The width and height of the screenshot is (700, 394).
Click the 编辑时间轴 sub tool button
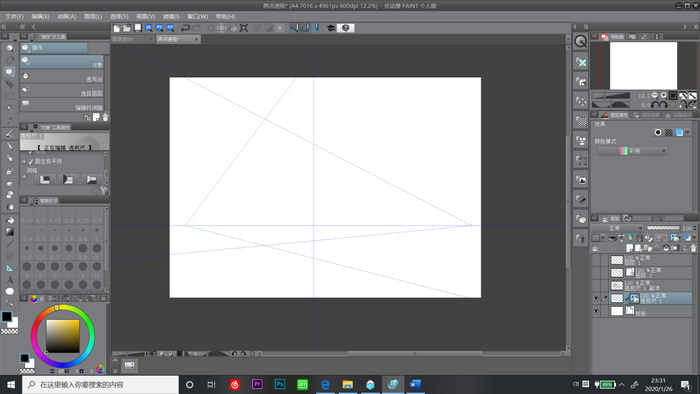(x=62, y=104)
